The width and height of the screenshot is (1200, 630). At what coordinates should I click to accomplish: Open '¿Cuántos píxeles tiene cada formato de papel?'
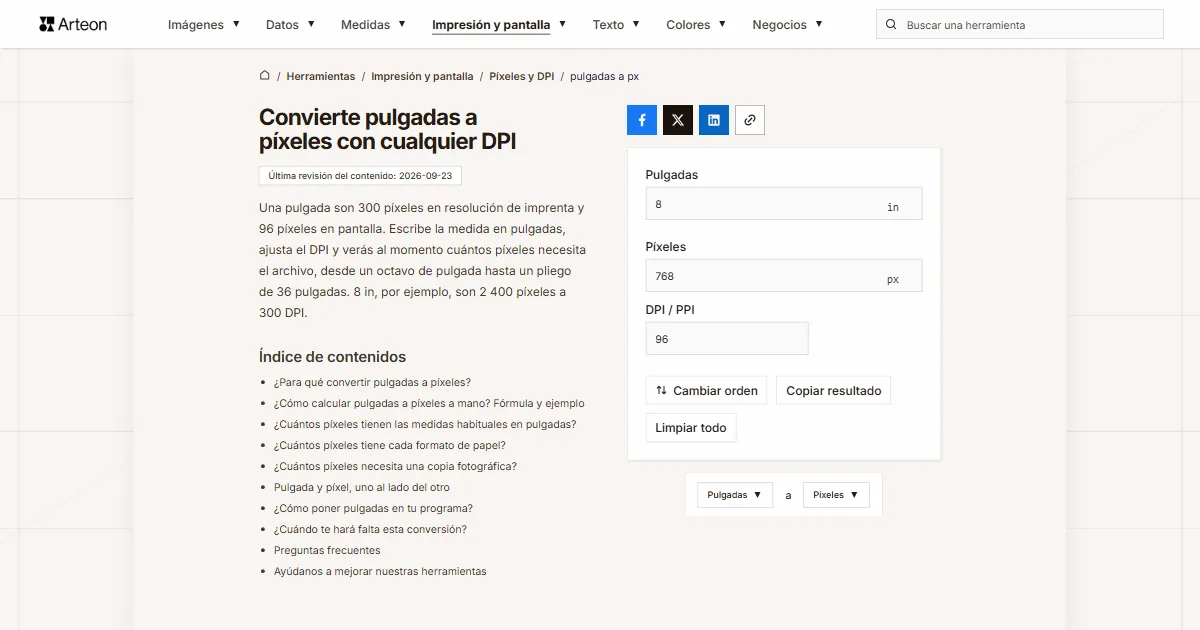tap(390, 445)
